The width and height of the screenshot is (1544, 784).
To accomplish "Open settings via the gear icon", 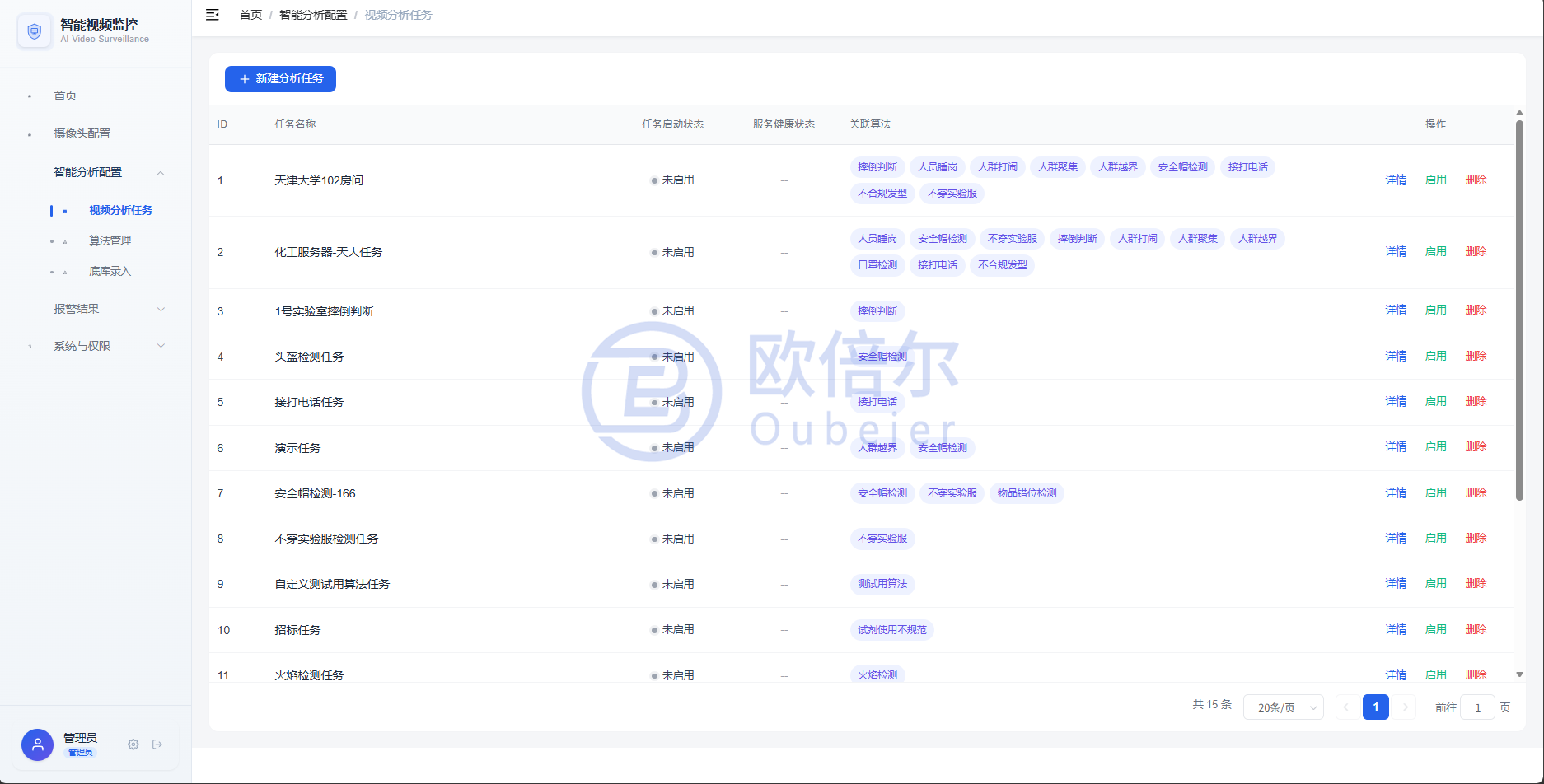I will pyautogui.click(x=133, y=744).
